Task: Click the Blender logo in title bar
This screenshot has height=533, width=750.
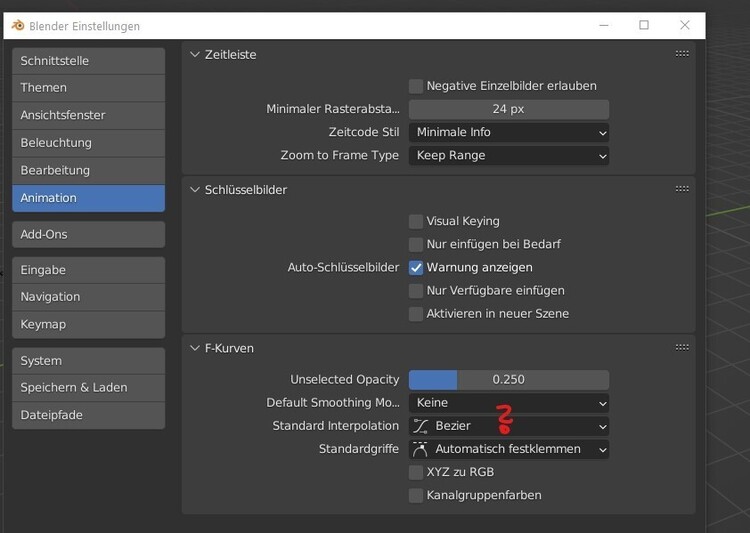Action: pos(20,26)
